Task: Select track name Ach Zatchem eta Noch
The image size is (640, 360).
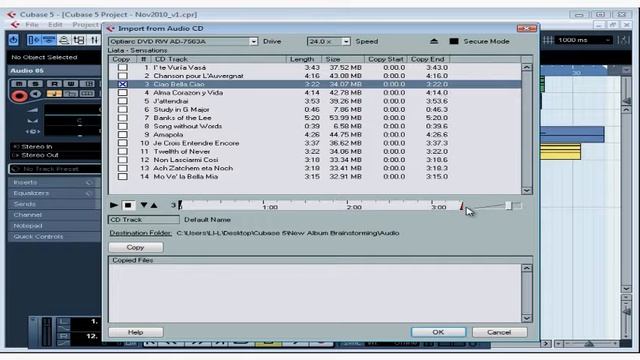Action: pyautogui.click(x=193, y=168)
